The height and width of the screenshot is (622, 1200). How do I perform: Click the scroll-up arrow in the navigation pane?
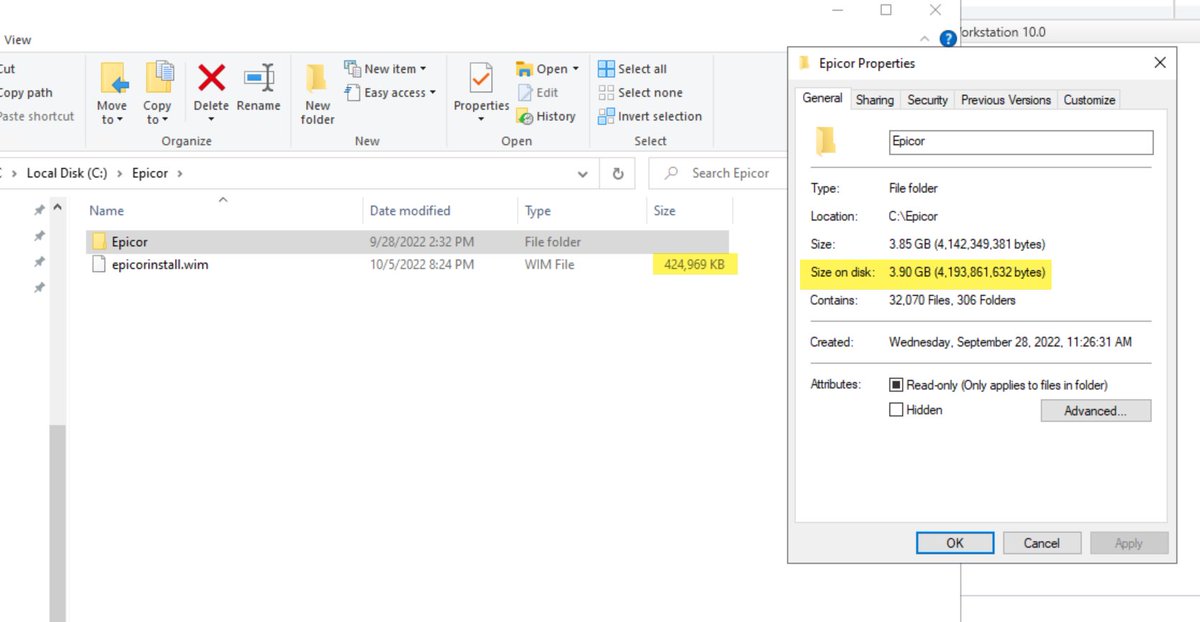pos(57,209)
